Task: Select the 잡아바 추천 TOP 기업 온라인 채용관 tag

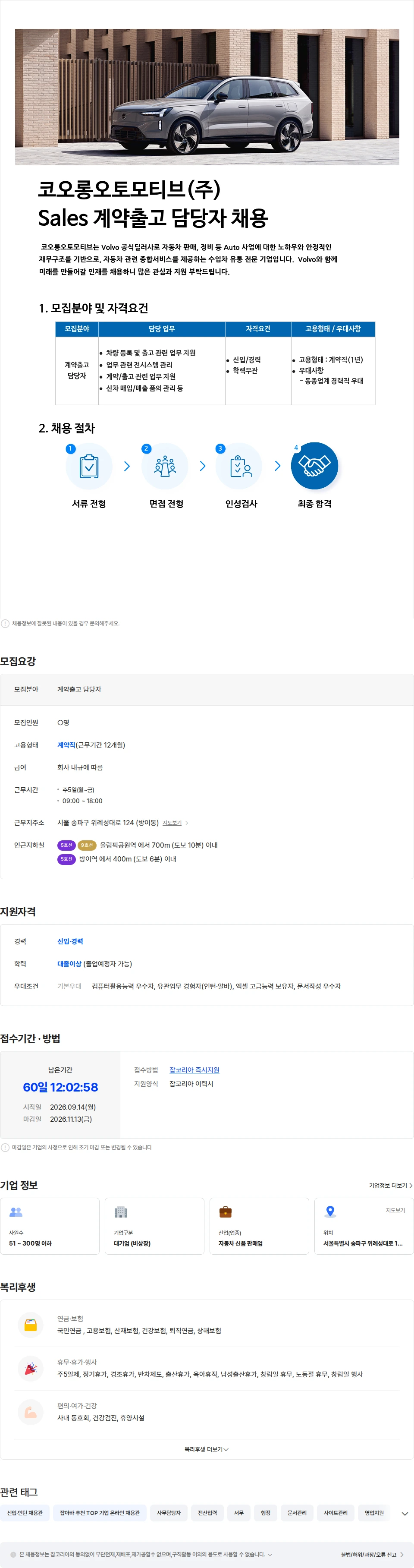Action: (100, 1513)
